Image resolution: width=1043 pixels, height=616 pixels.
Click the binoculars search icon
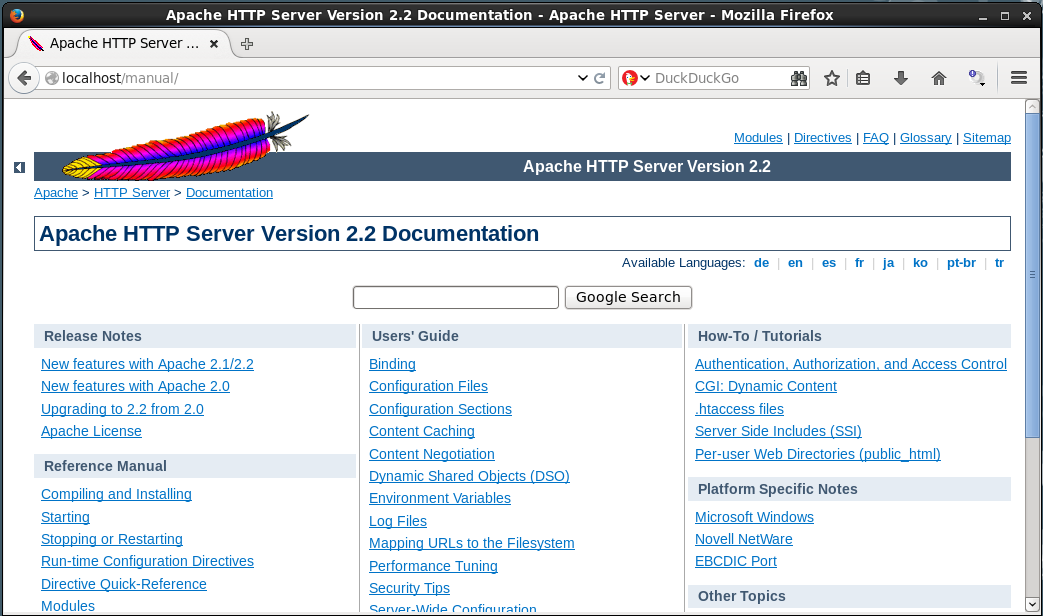click(798, 78)
